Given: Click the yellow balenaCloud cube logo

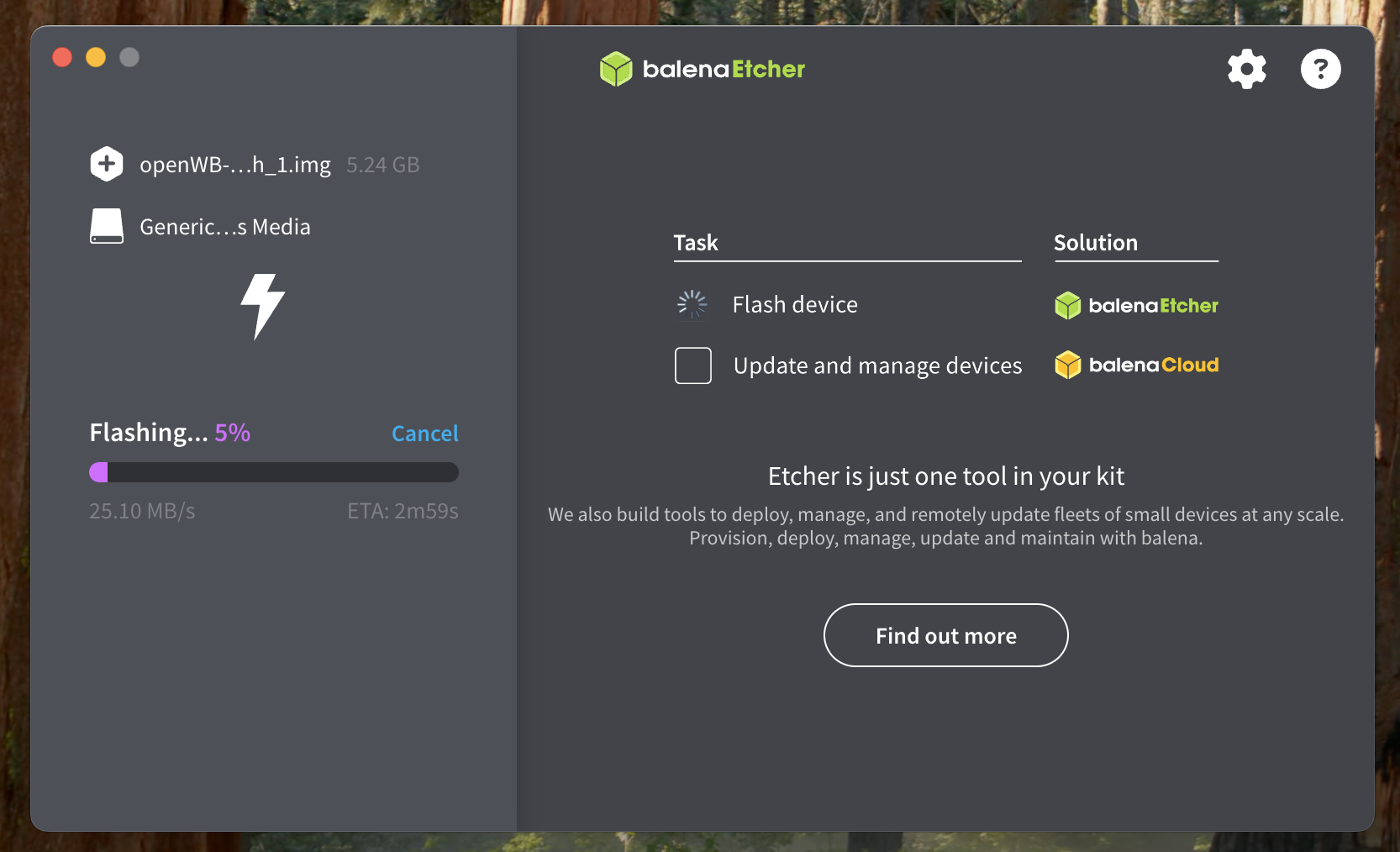Looking at the screenshot, I should 1067,365.
